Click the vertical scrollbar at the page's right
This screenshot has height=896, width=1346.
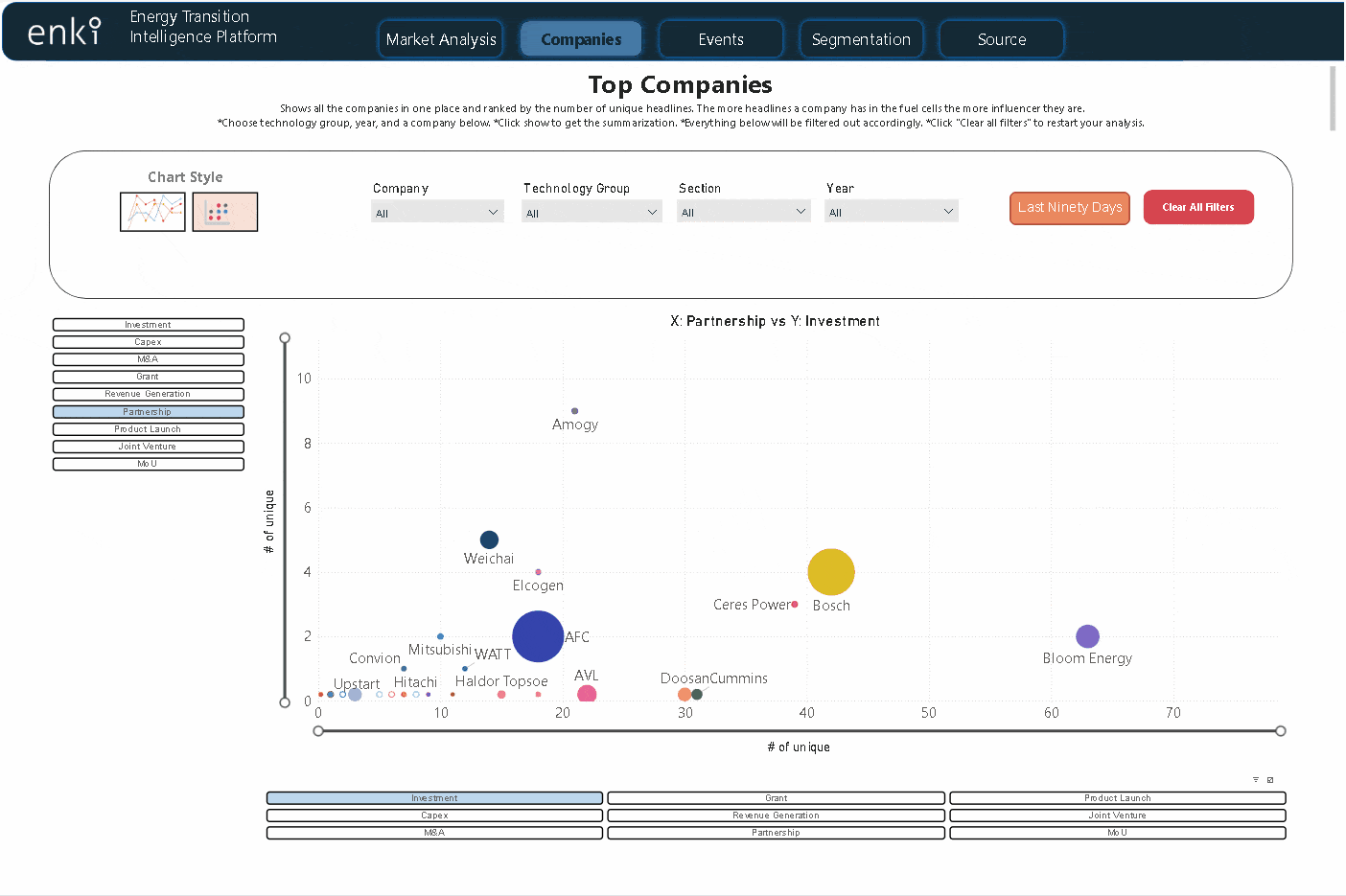pos(1333,99)
